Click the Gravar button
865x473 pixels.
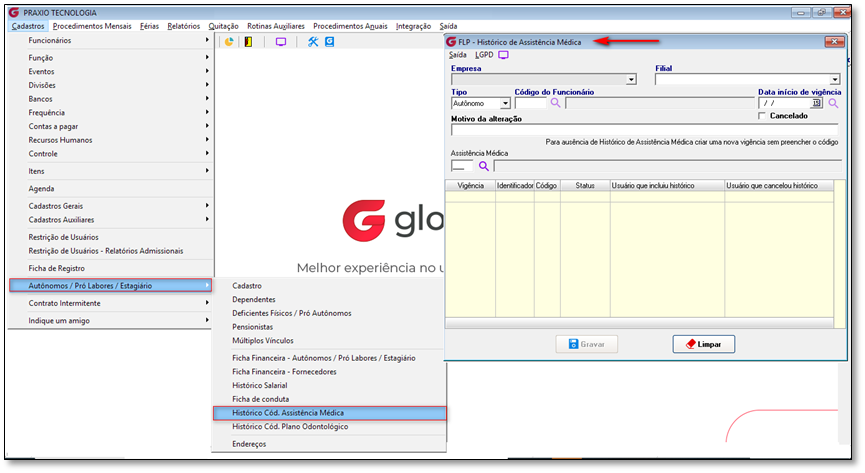[586, 344]
